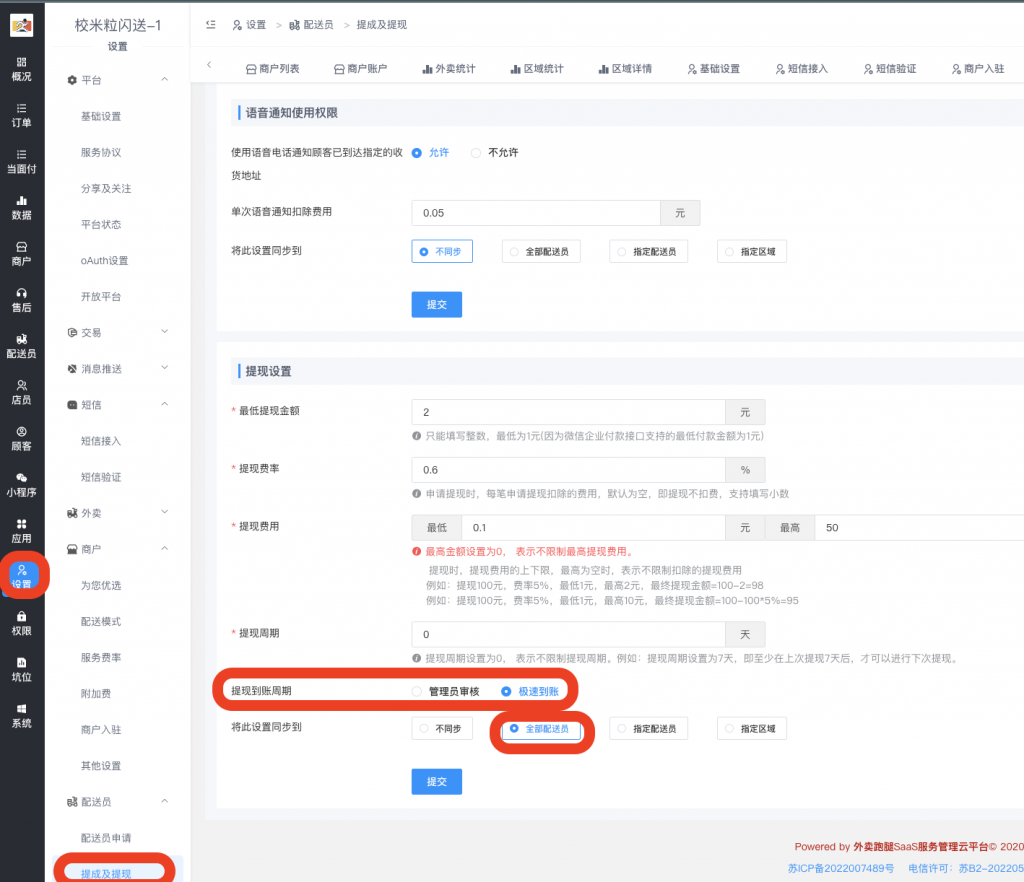
Task: Switch to the 商户列表 tab
Action: tap(273, 67)
